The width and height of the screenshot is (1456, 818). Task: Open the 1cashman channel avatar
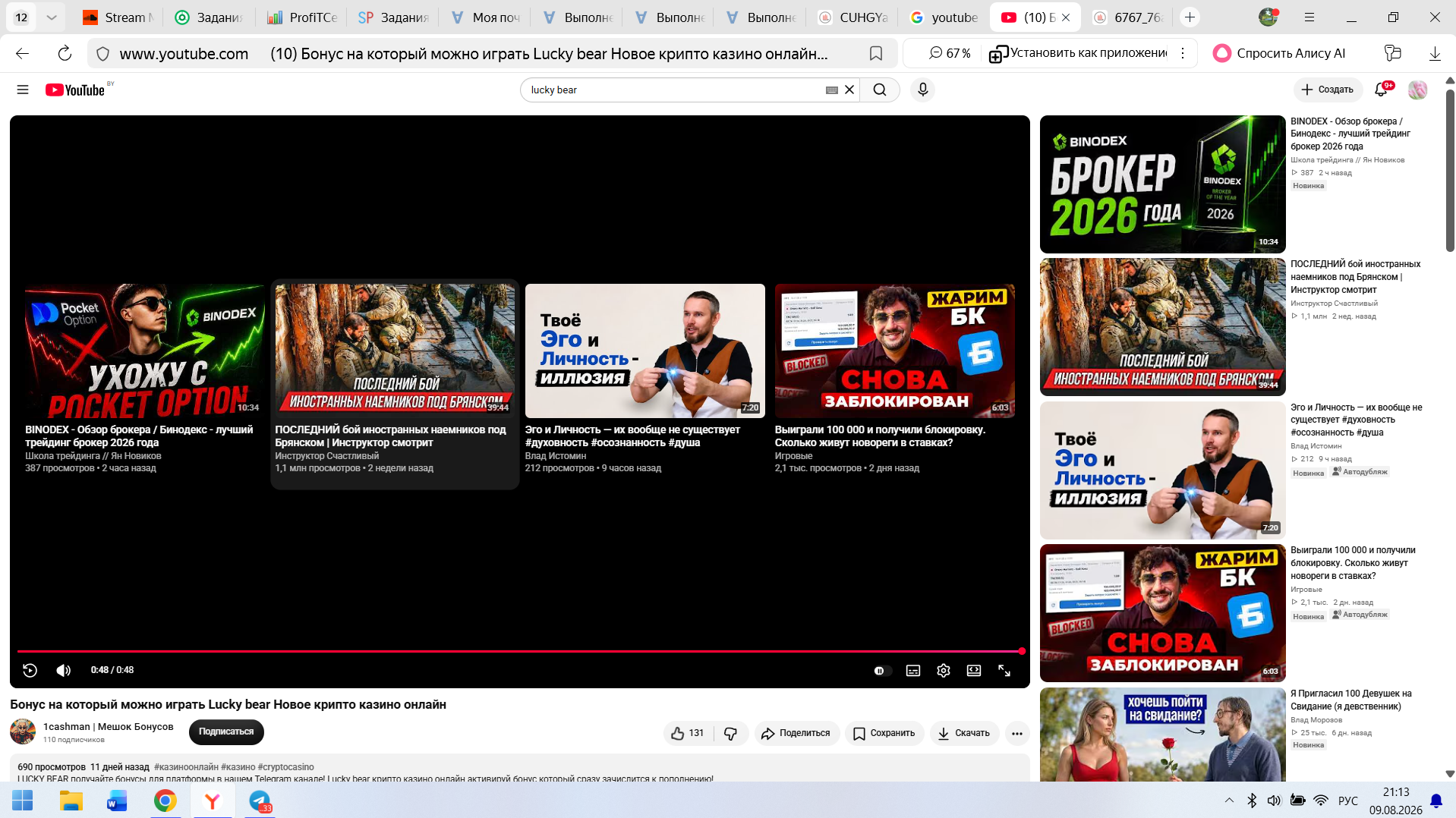(23, 731)
